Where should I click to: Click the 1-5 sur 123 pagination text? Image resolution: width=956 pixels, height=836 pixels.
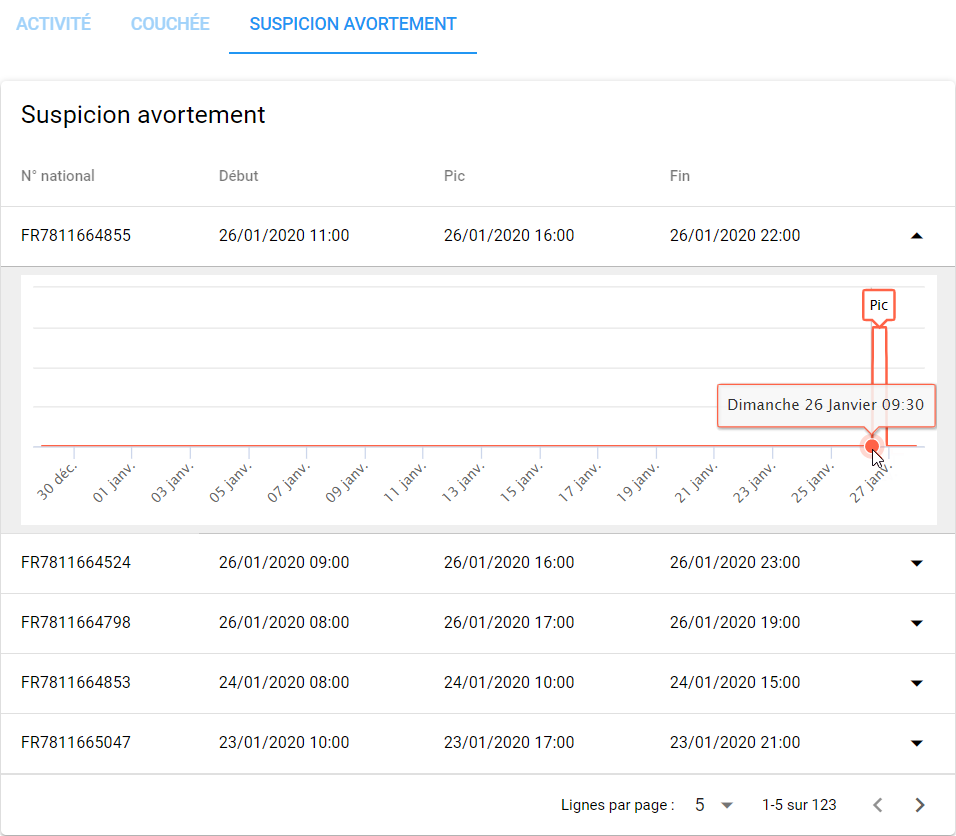coord(799,805)
